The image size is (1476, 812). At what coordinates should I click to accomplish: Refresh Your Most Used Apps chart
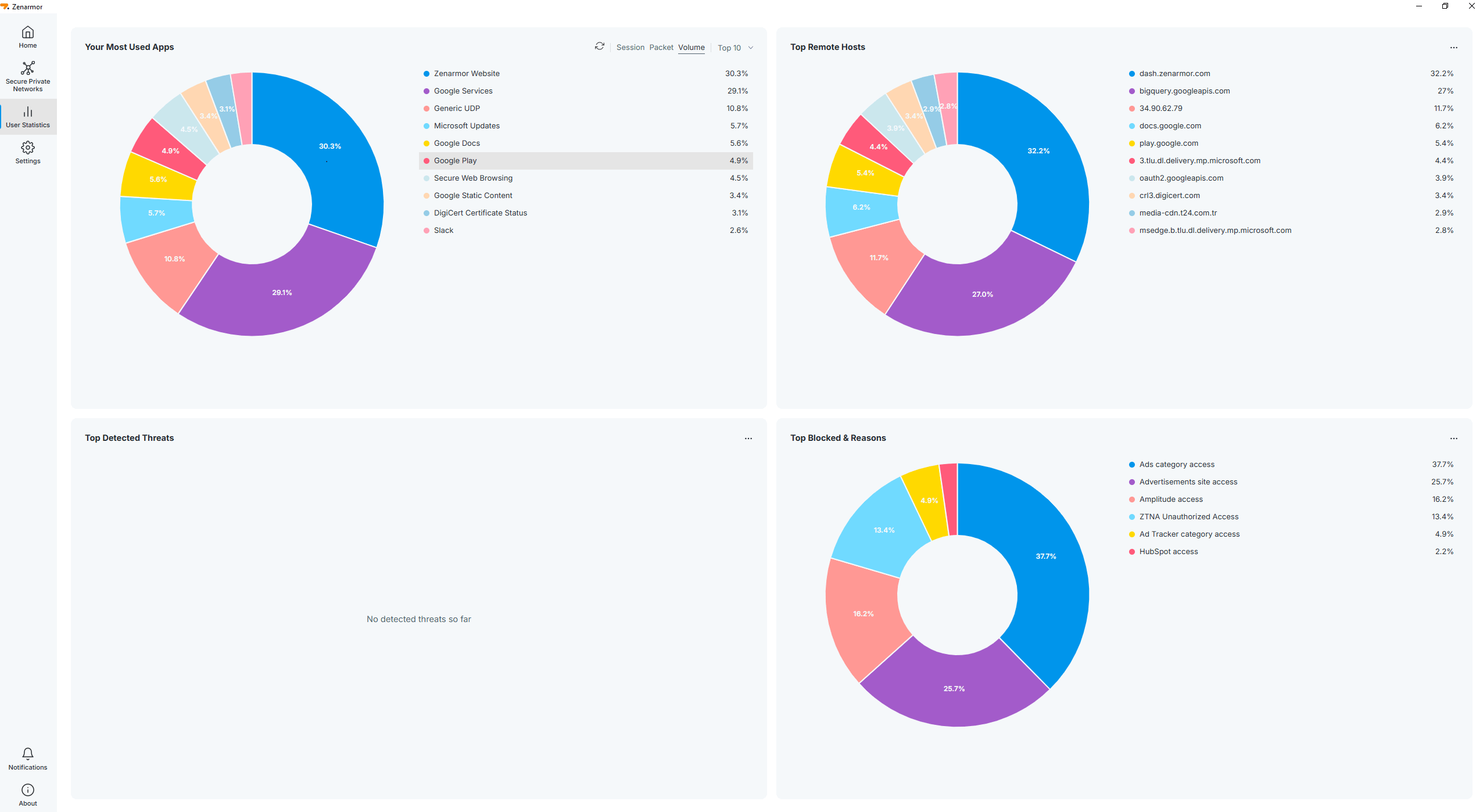(600, 46)
